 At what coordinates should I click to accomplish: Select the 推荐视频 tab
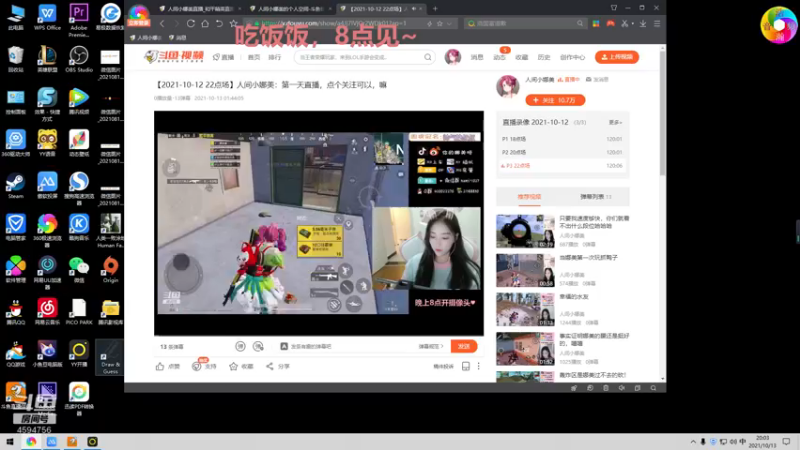(529, 196)
